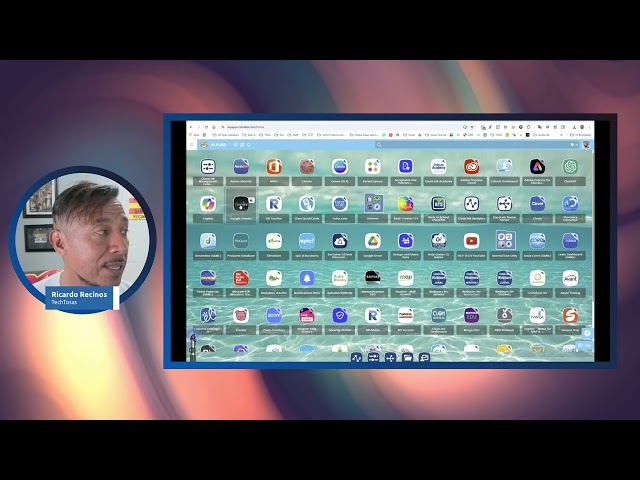Launch Adobe Creative Cloud
The height and width of the screenshot is (480, 640).
[x=471, y=167]
